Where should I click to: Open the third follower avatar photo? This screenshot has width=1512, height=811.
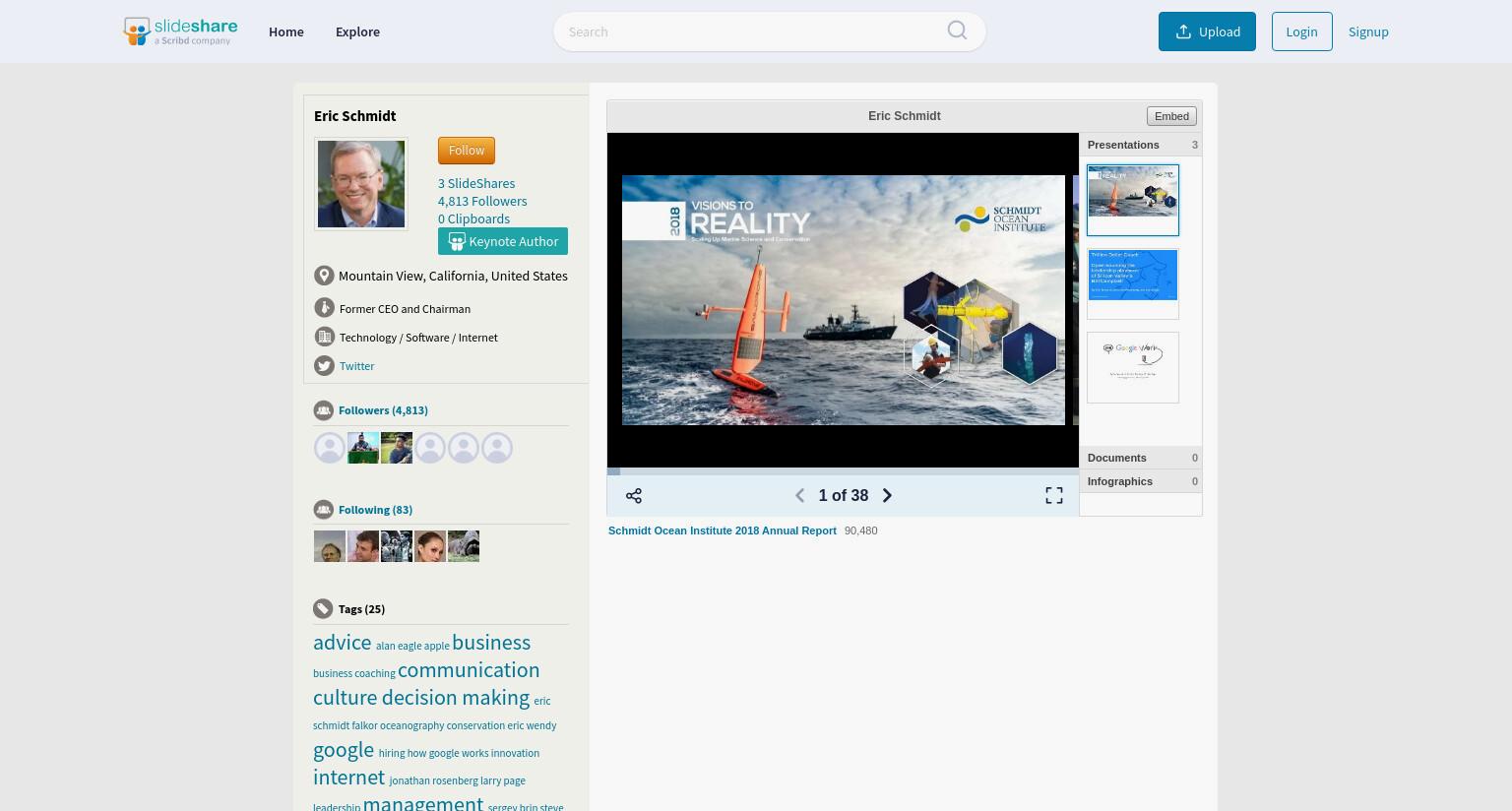pyautogui.click(x=397, y=448)
